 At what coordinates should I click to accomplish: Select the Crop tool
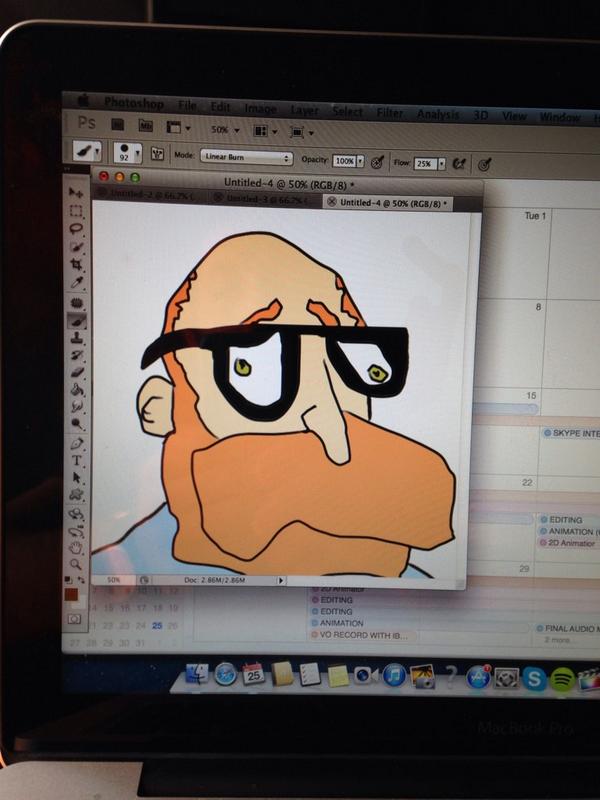pyautogui.click(x=77, y=264)
